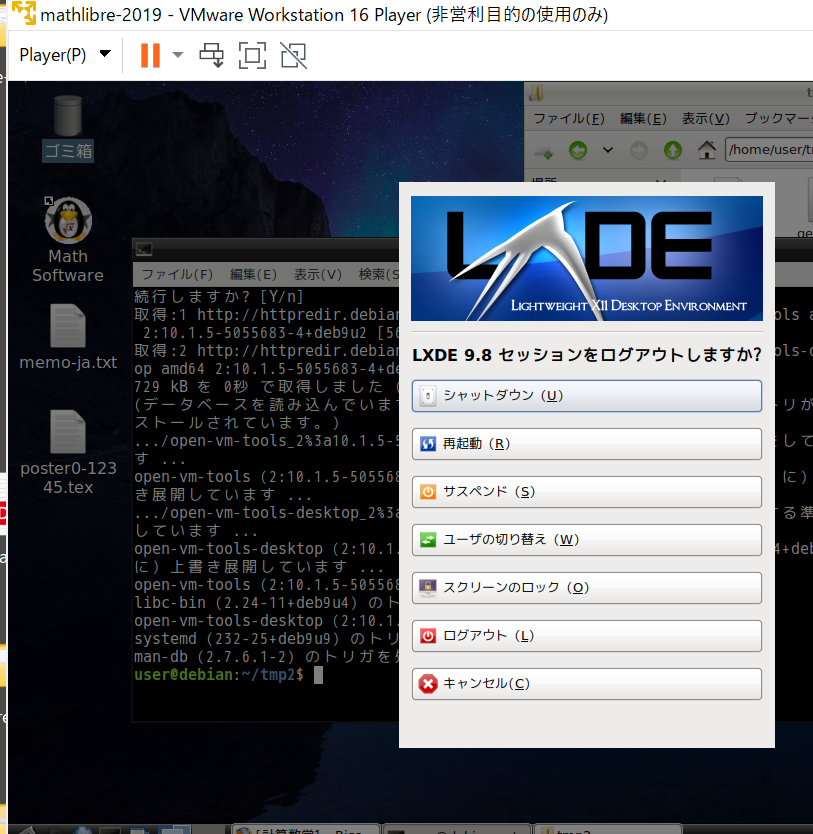Click the スクリーンのロック (O) lock screen button
The width and height of the screenshot is (813, 834).
pyautogui.click(x=586, y=588)
